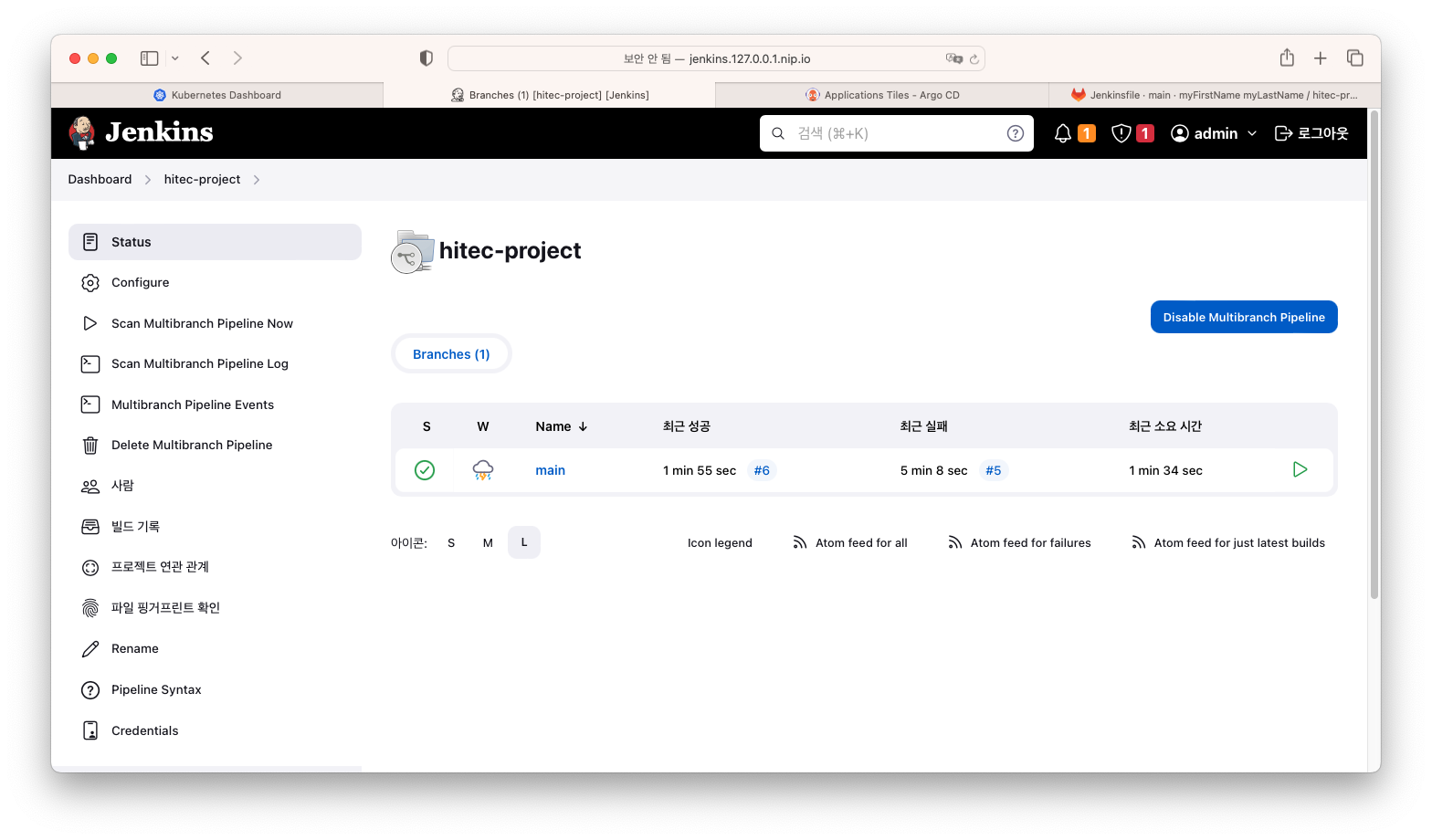The image size is (1432, 840).
Task: Click the 로그아웃 logout link
Action: 1311,133
